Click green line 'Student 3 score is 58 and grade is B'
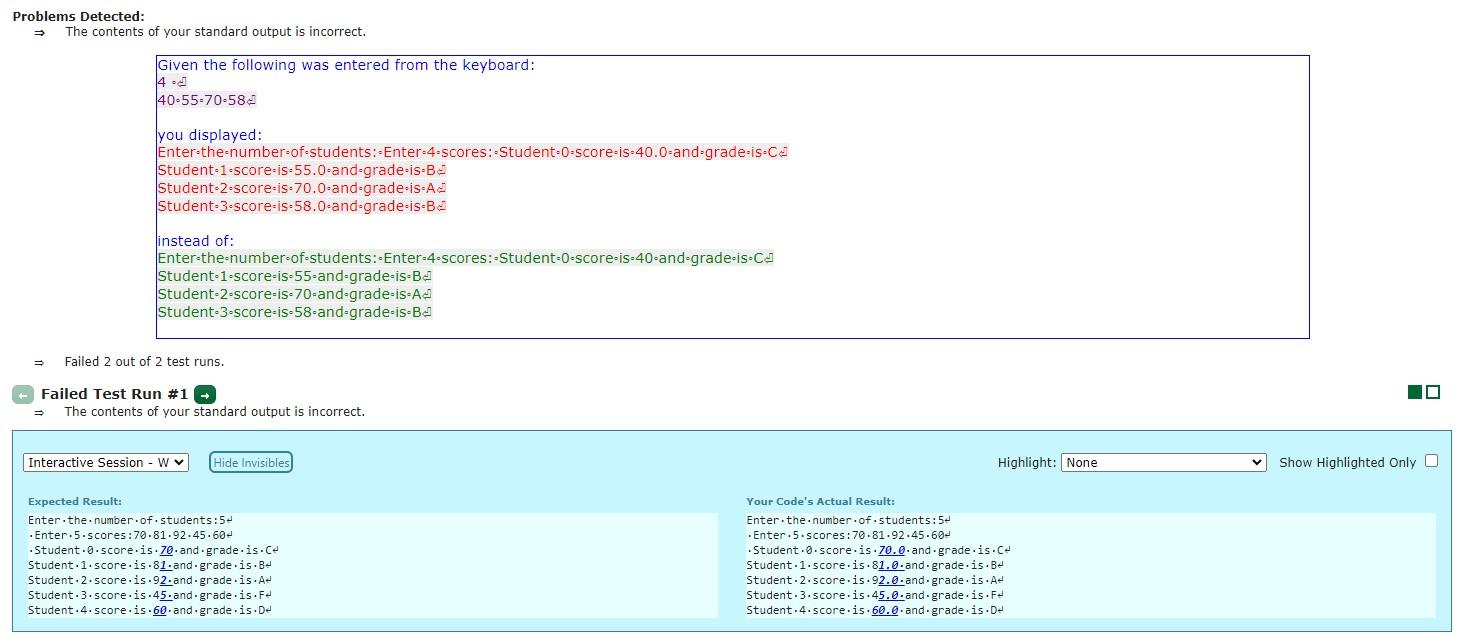 pyautogui.click(x=294, y=312)
